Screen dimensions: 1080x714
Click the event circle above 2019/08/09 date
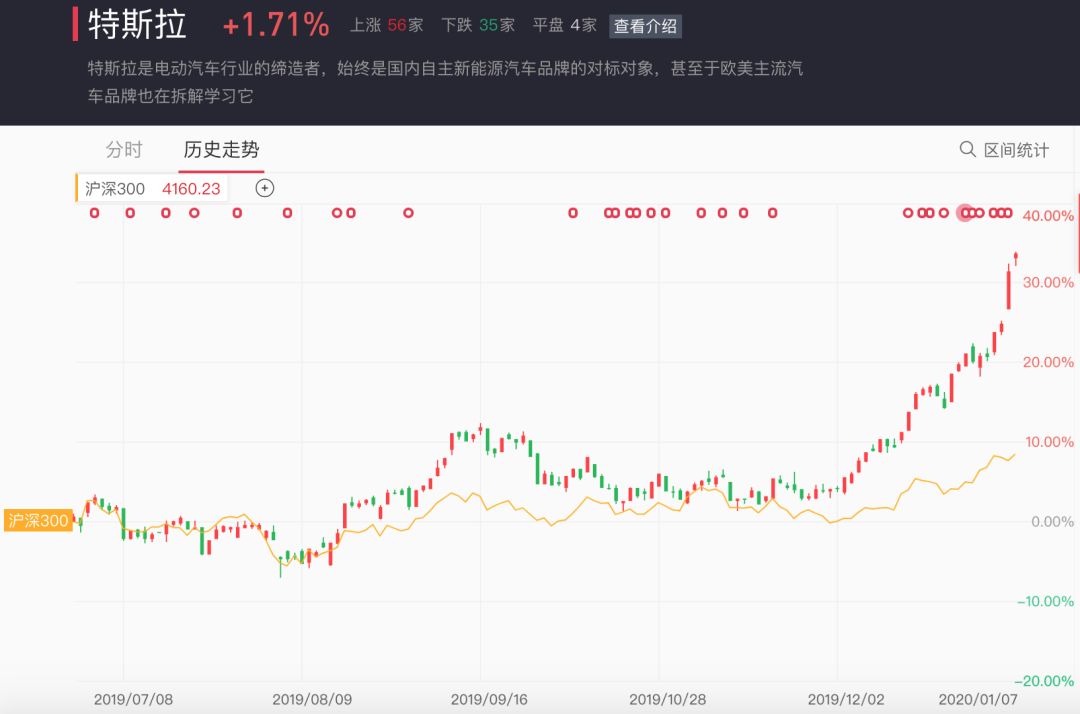pos(287,212)
